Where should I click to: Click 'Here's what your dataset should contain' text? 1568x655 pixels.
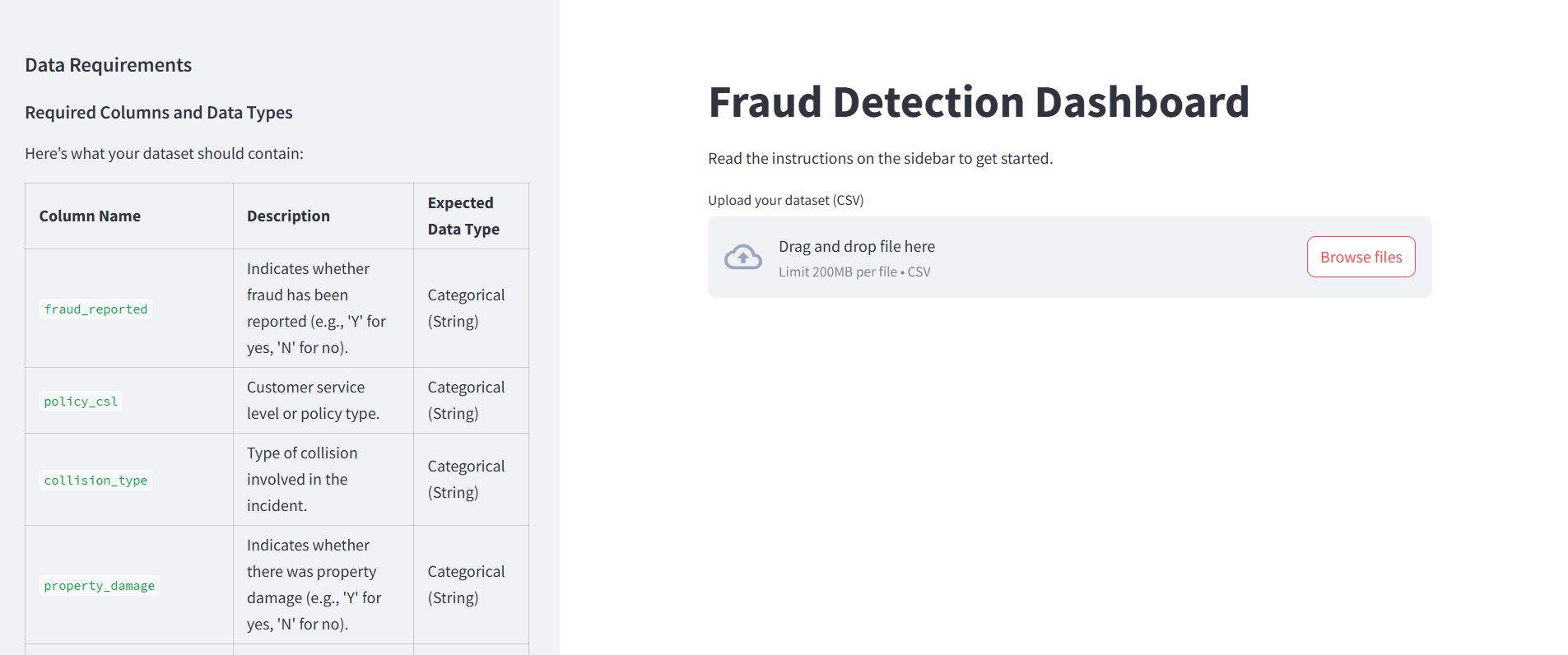click(x=164, y=154)
